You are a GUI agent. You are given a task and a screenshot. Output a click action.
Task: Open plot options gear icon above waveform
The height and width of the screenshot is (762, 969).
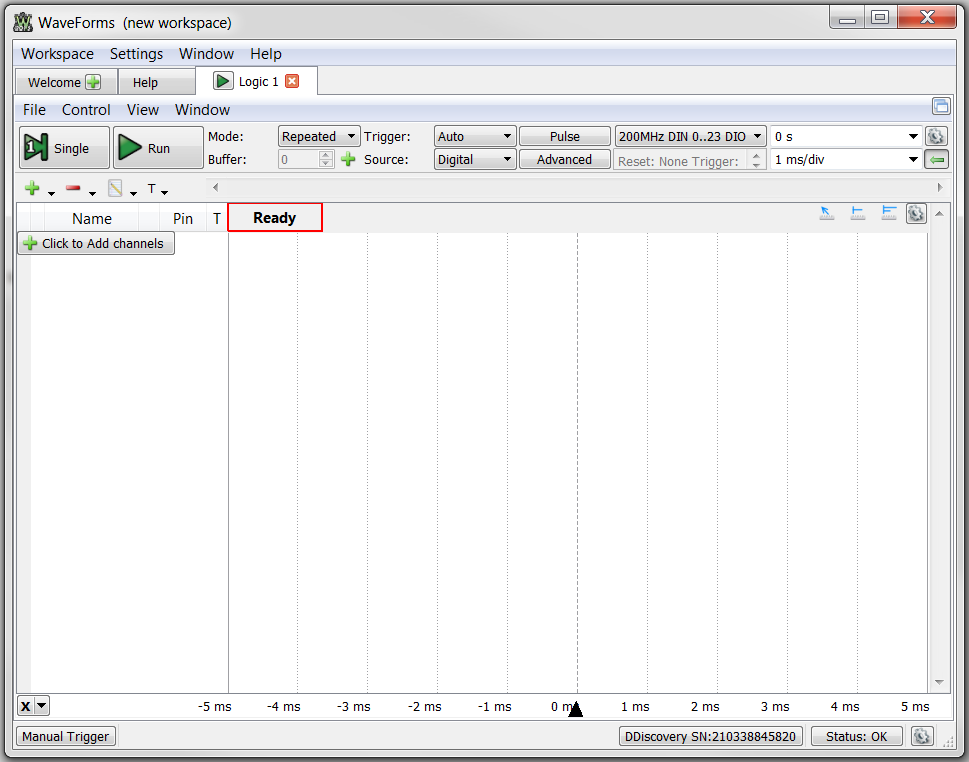click(916, 214)
